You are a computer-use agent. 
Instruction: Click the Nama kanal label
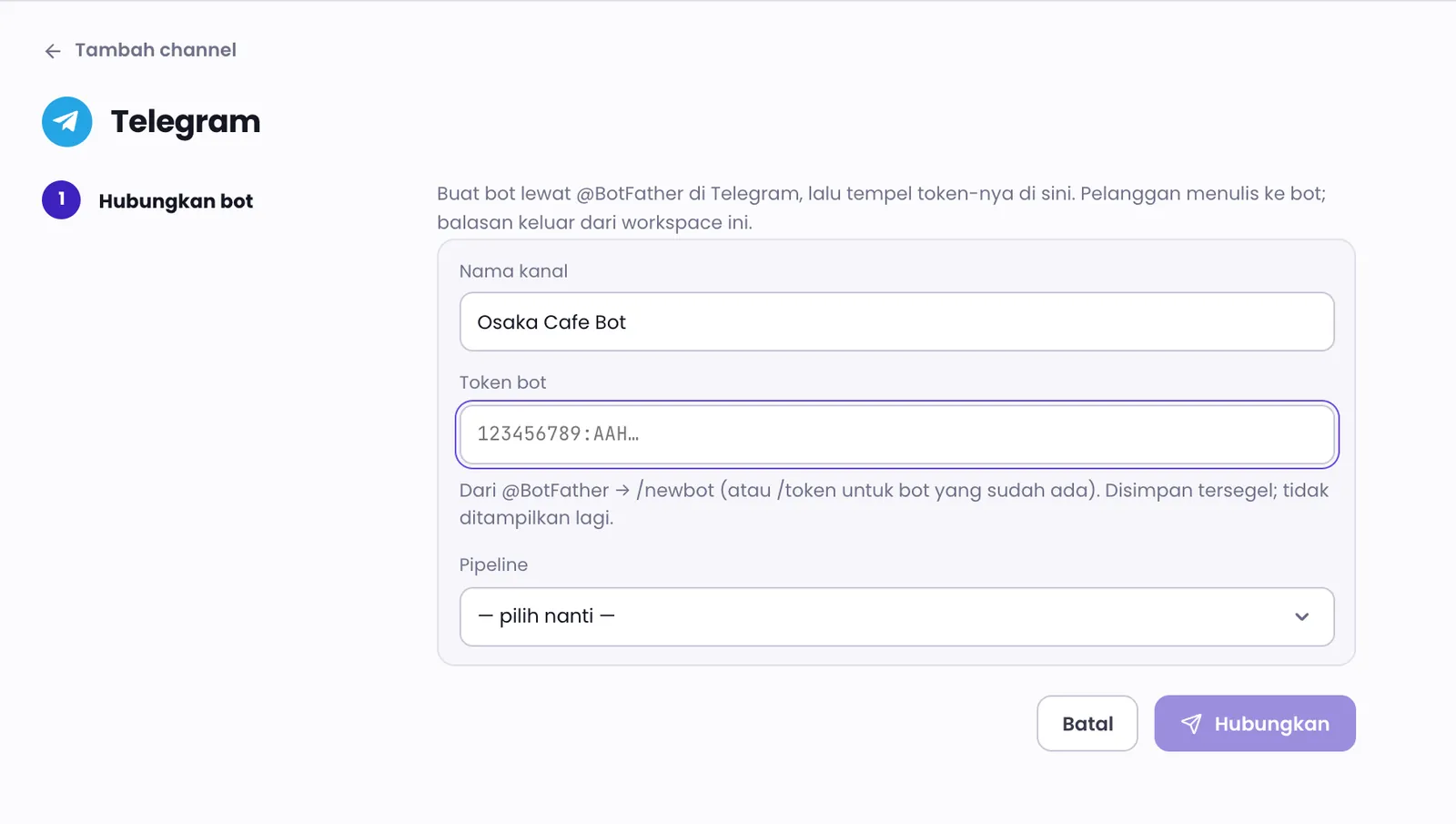coord(513,271)
